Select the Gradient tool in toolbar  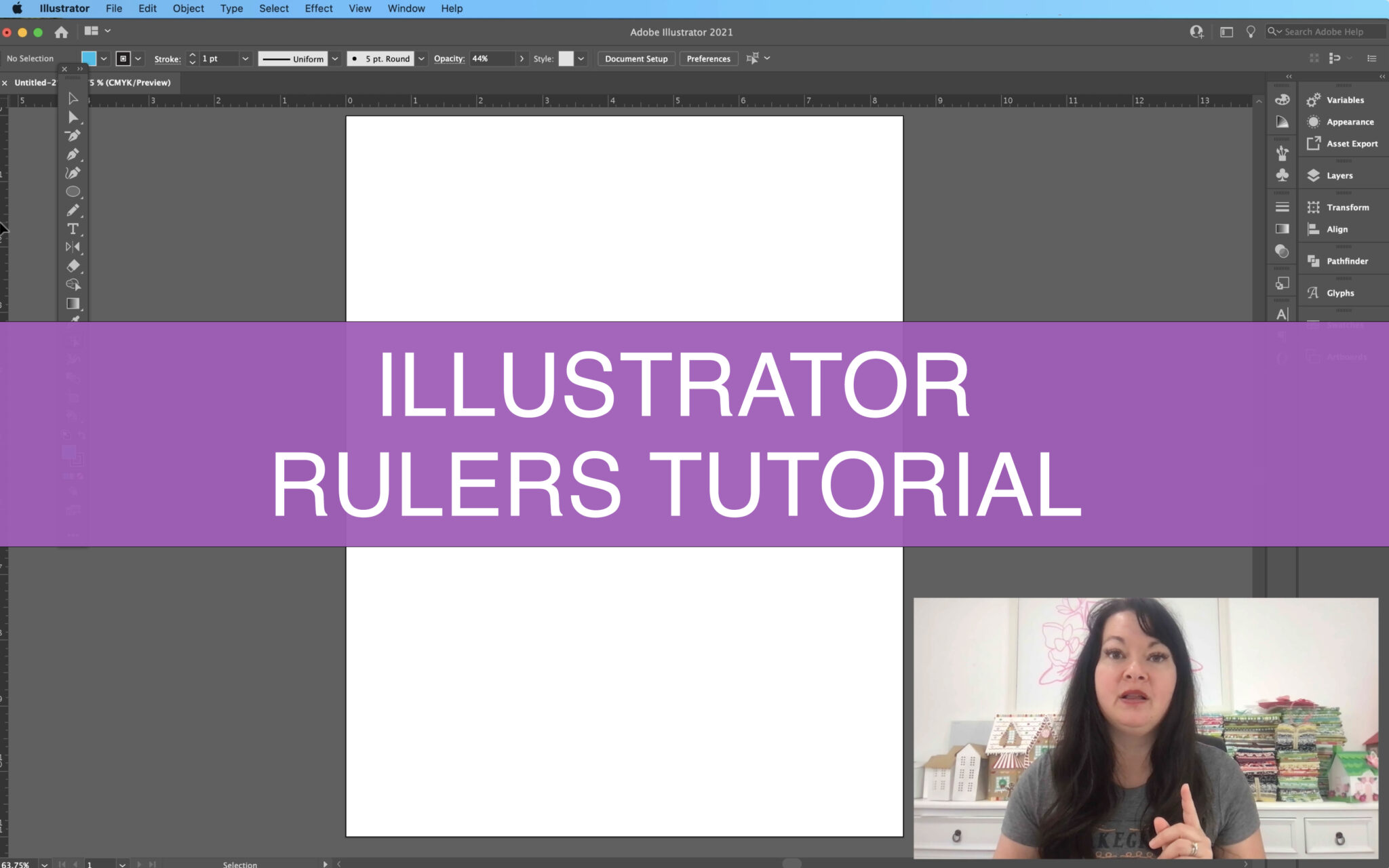(73, 303)
